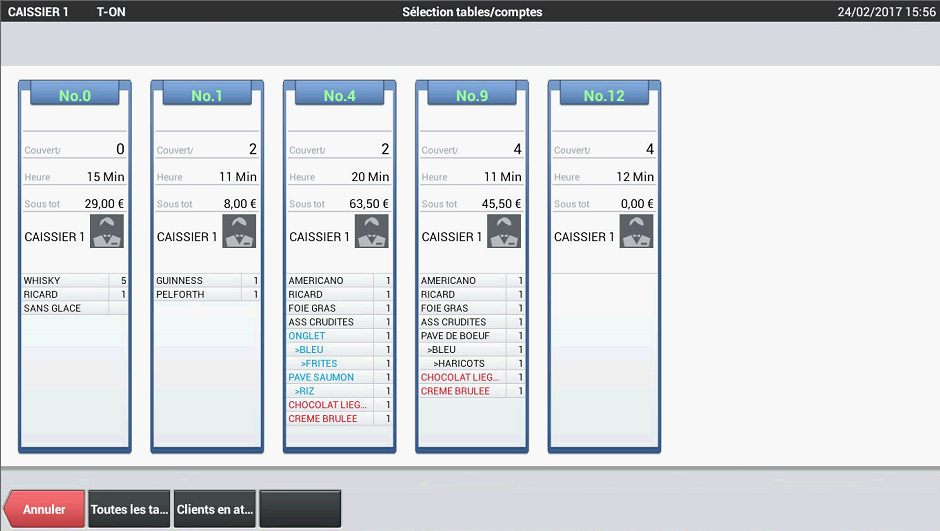Image resolution: width=940 pixels, height=531 pixels.
Task: Click CAISSIER 1 label in top bar
Action: coord(38,12)
